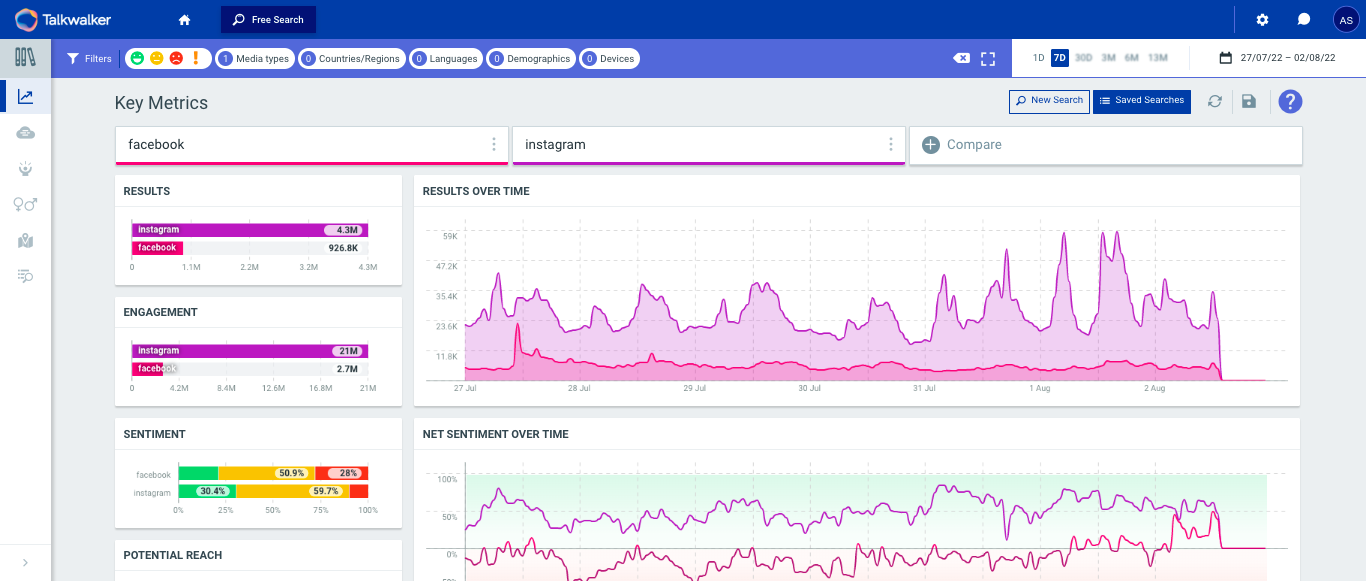Click the POTENTIAL REACH heading
This screenshot has height=581, width=1366.
tap(173, 556)
